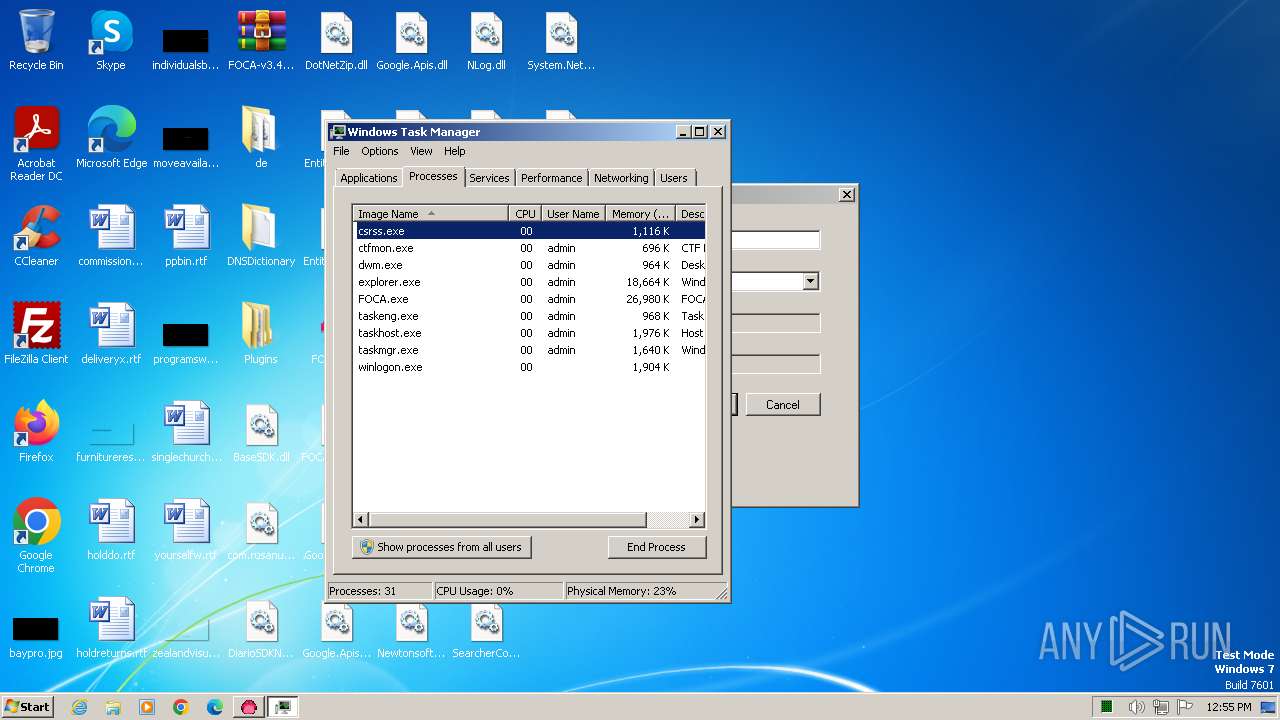
Task: Open the ppbin.rtf document icon
Action: pos(186,237)
